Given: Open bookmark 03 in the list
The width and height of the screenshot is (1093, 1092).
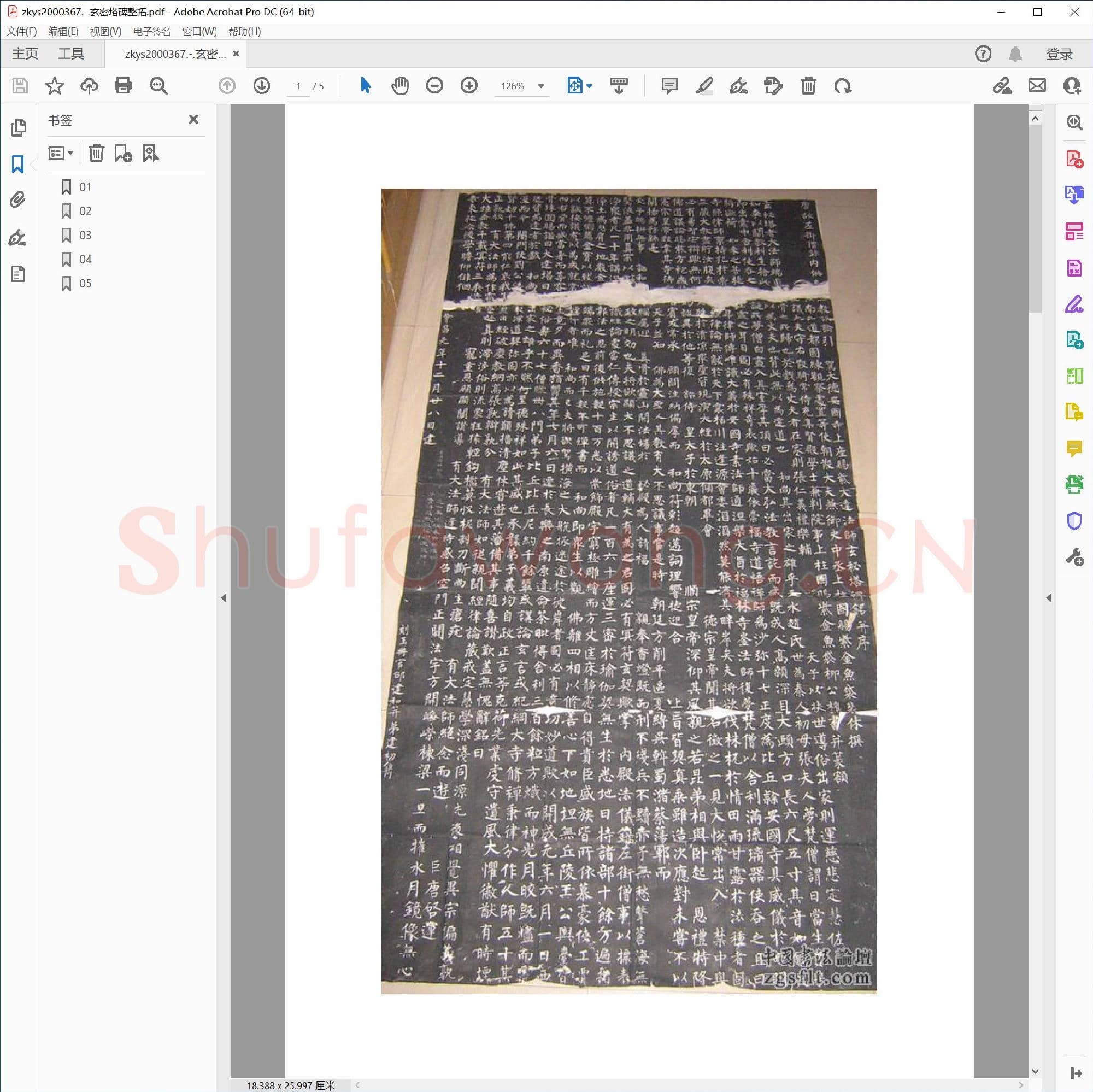Looking at the screenshot, I should coord(85,235).
